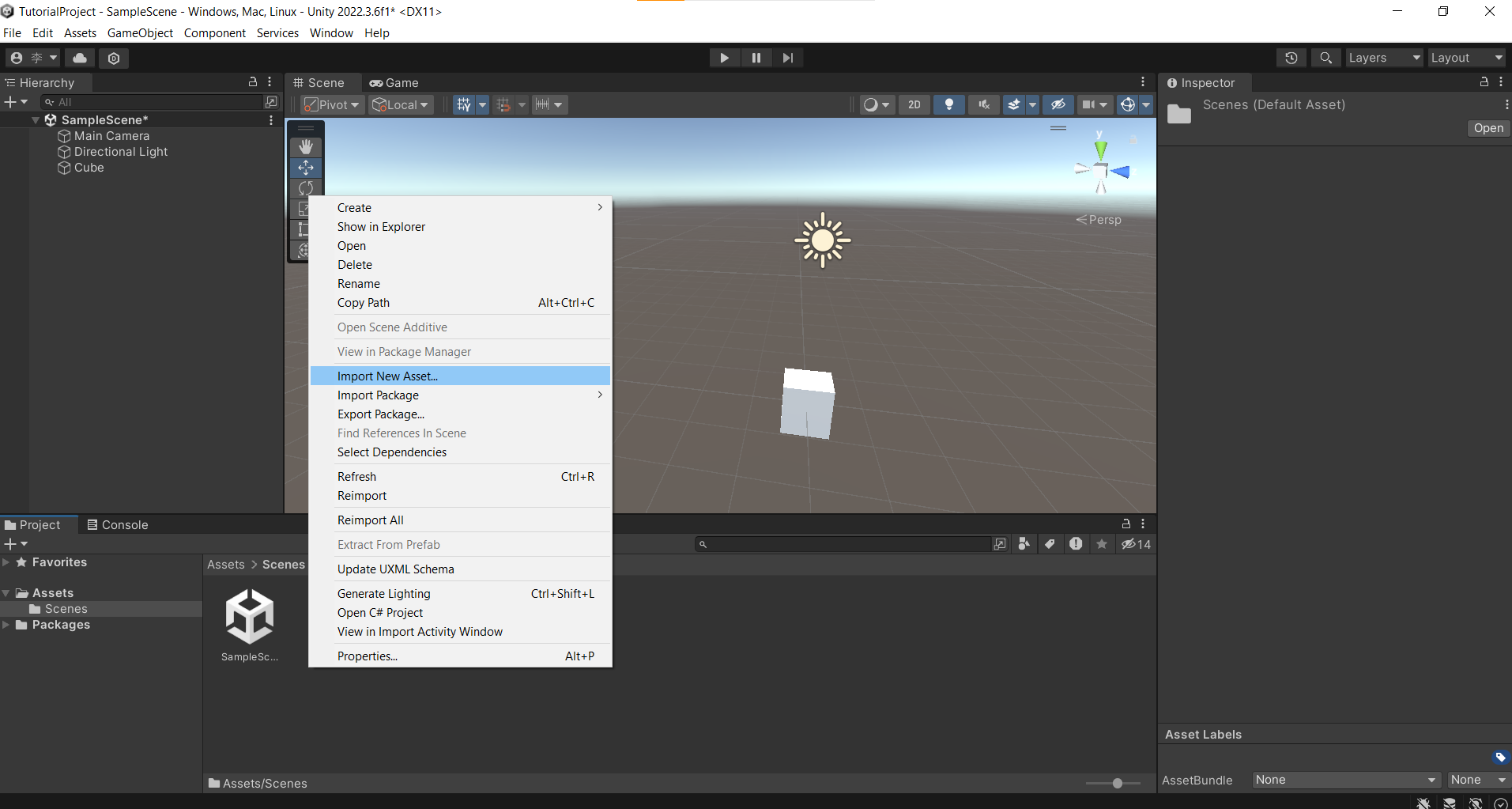Toggle hidden packages count 14
The image size is (1512, 809).
[x=1137, y=544]
